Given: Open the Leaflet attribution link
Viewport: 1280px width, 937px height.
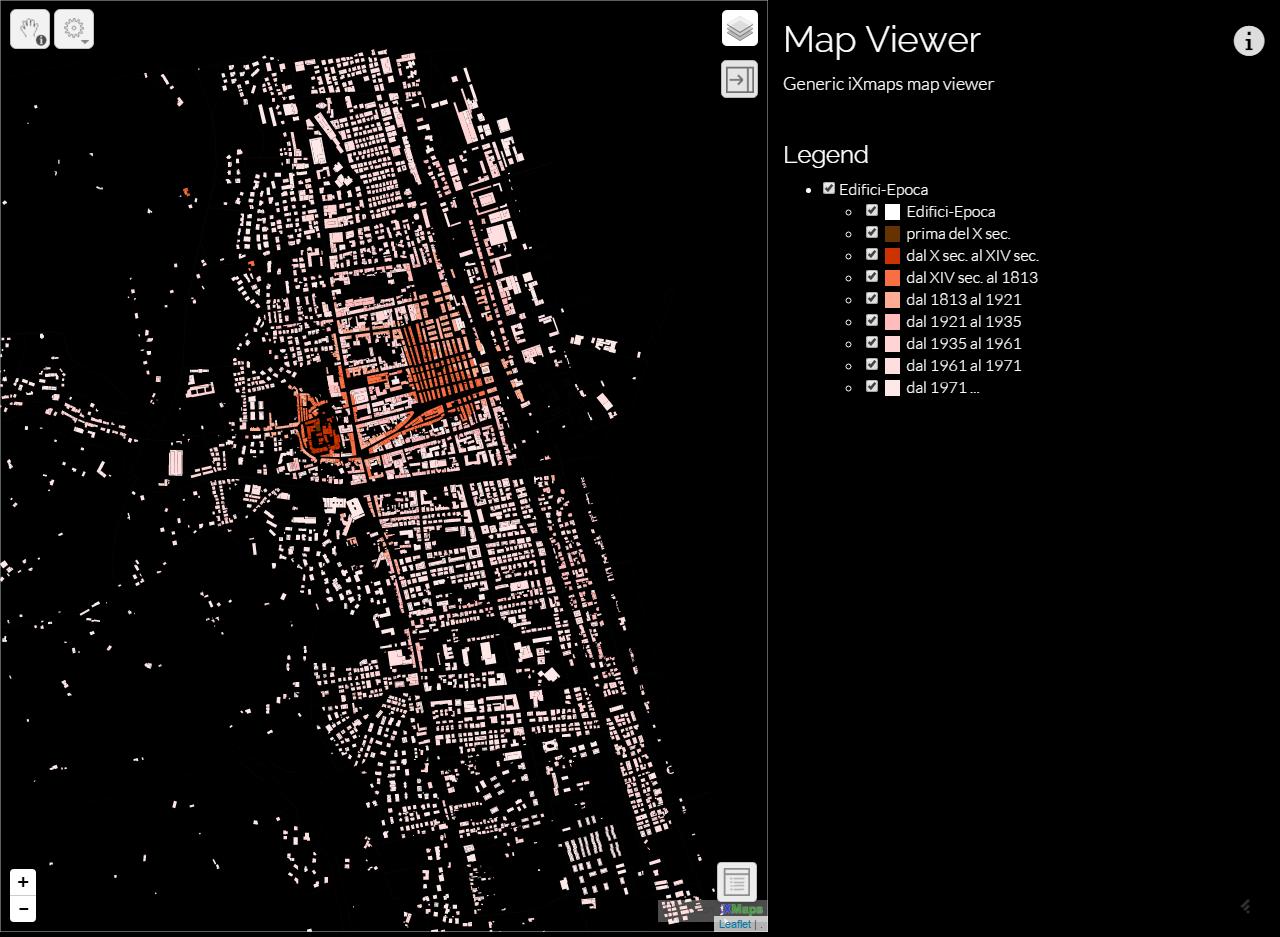Looking at the screenshot, I should (734, 924).
